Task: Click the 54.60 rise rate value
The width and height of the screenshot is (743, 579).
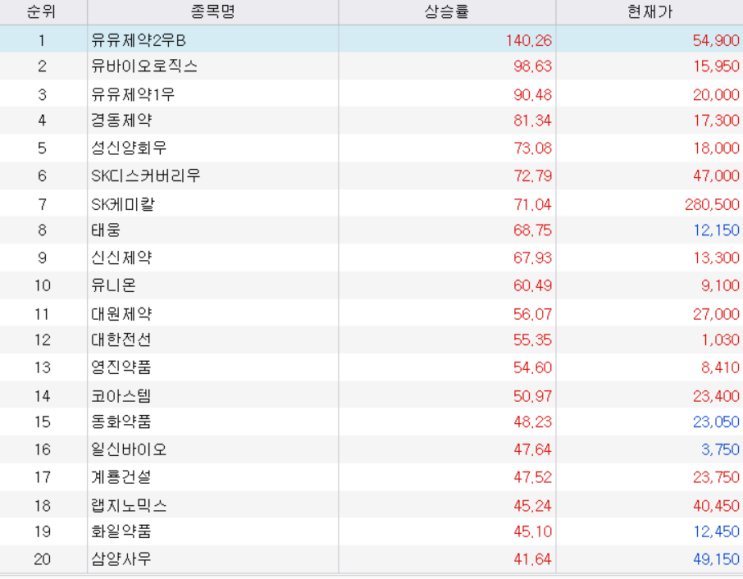Action: click(533, 367)
